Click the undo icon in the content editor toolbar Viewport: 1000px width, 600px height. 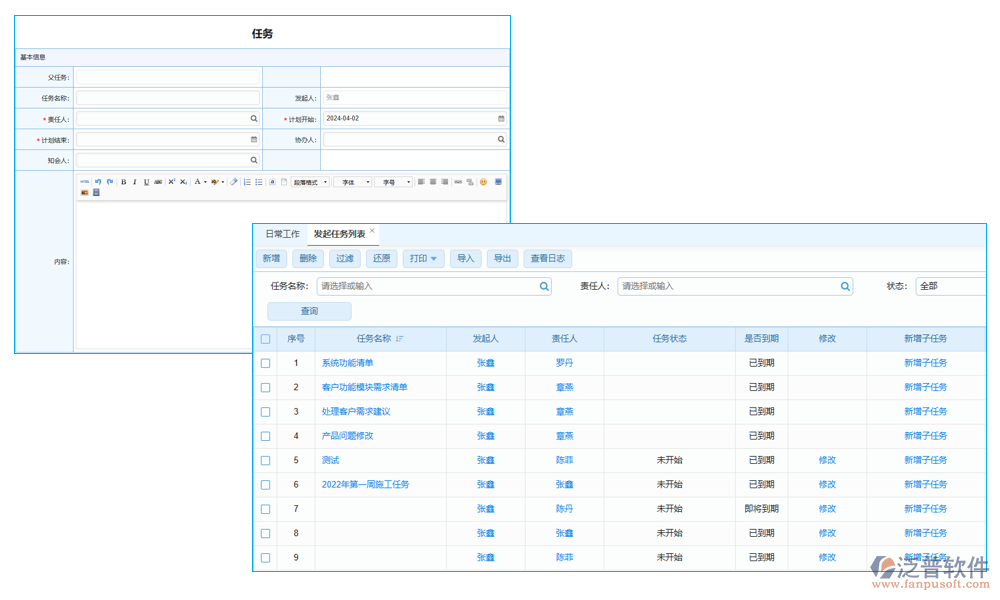coord(97,182)
